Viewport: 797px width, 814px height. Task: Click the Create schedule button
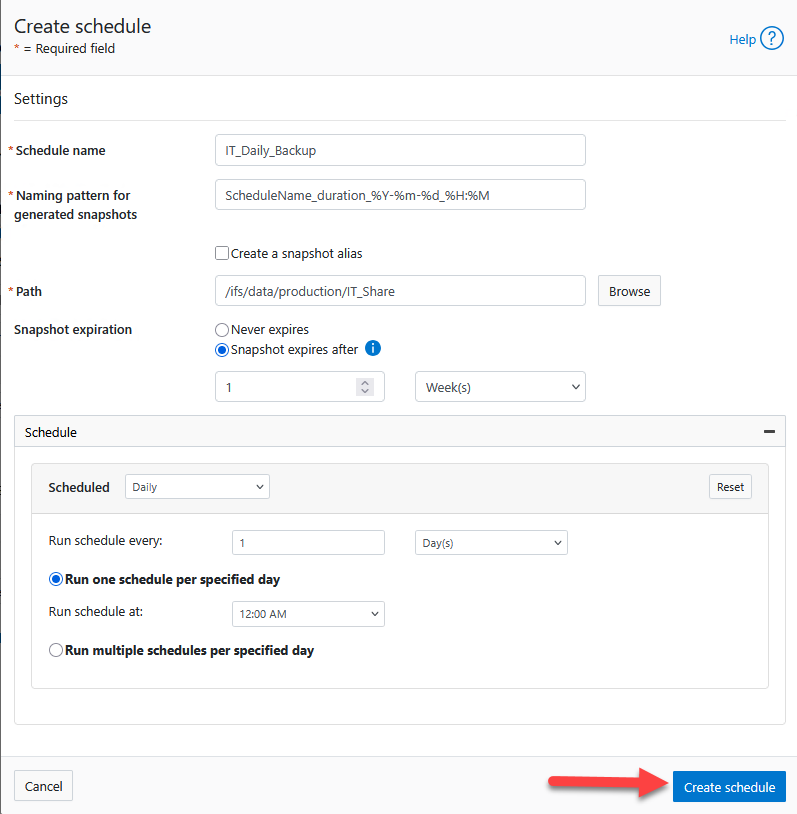(729, 786)
